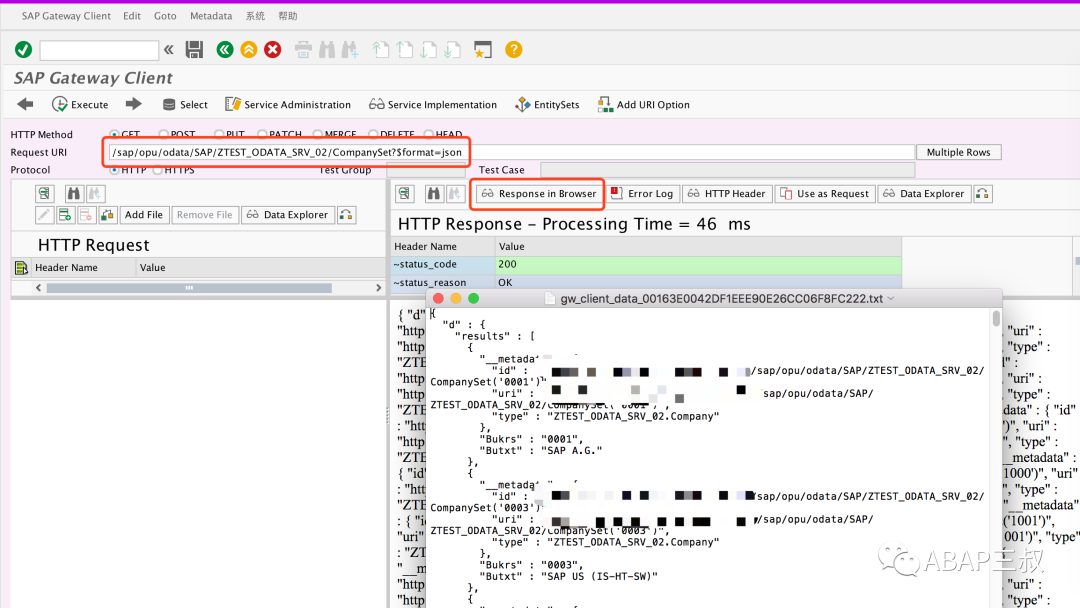This screenshot has width=1080, height=608.
Task: Open Service Administration
Action: pyautogui.click(x=288, y=104)
